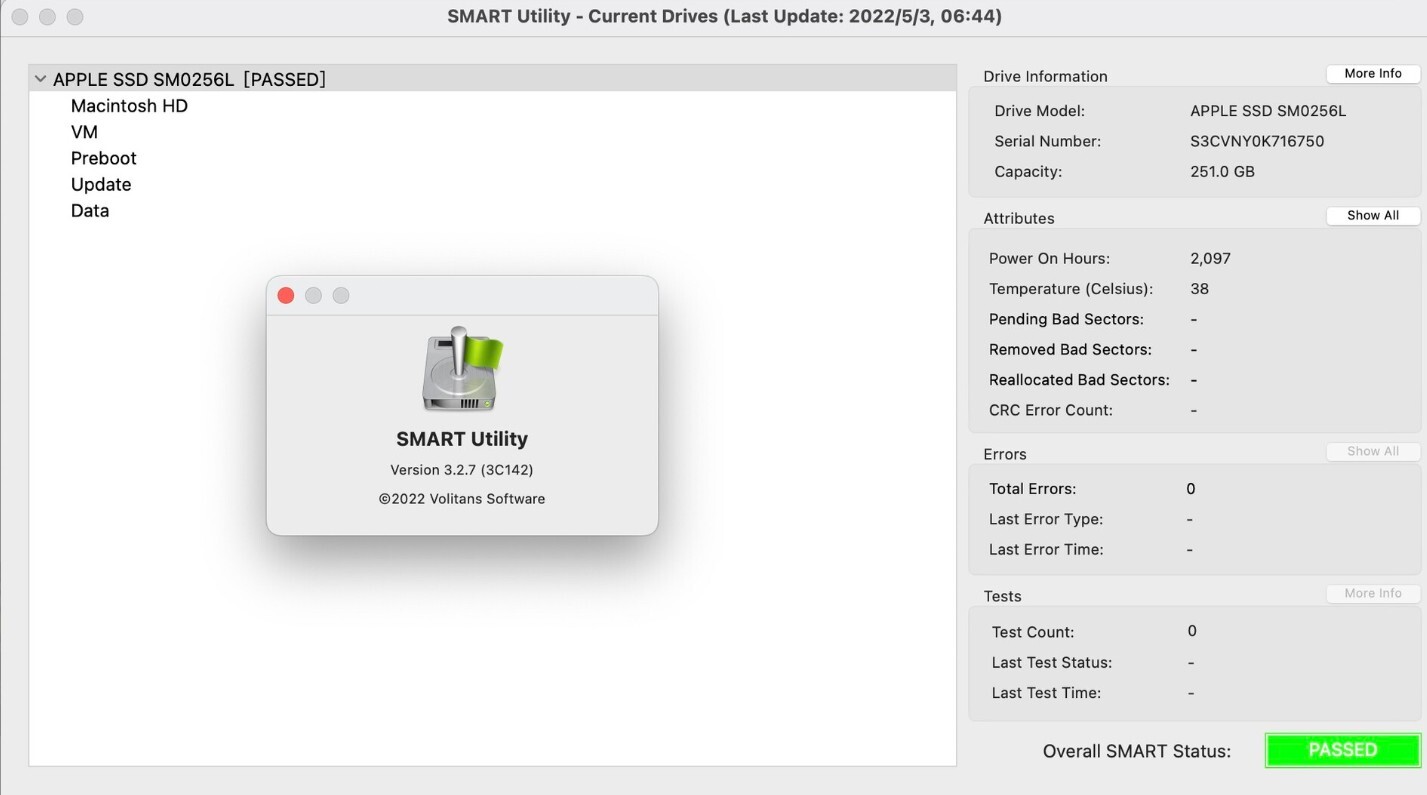Click the green PASSED status indicator
Viewport: 1427px width, 795px height.
click(1343, 750)
